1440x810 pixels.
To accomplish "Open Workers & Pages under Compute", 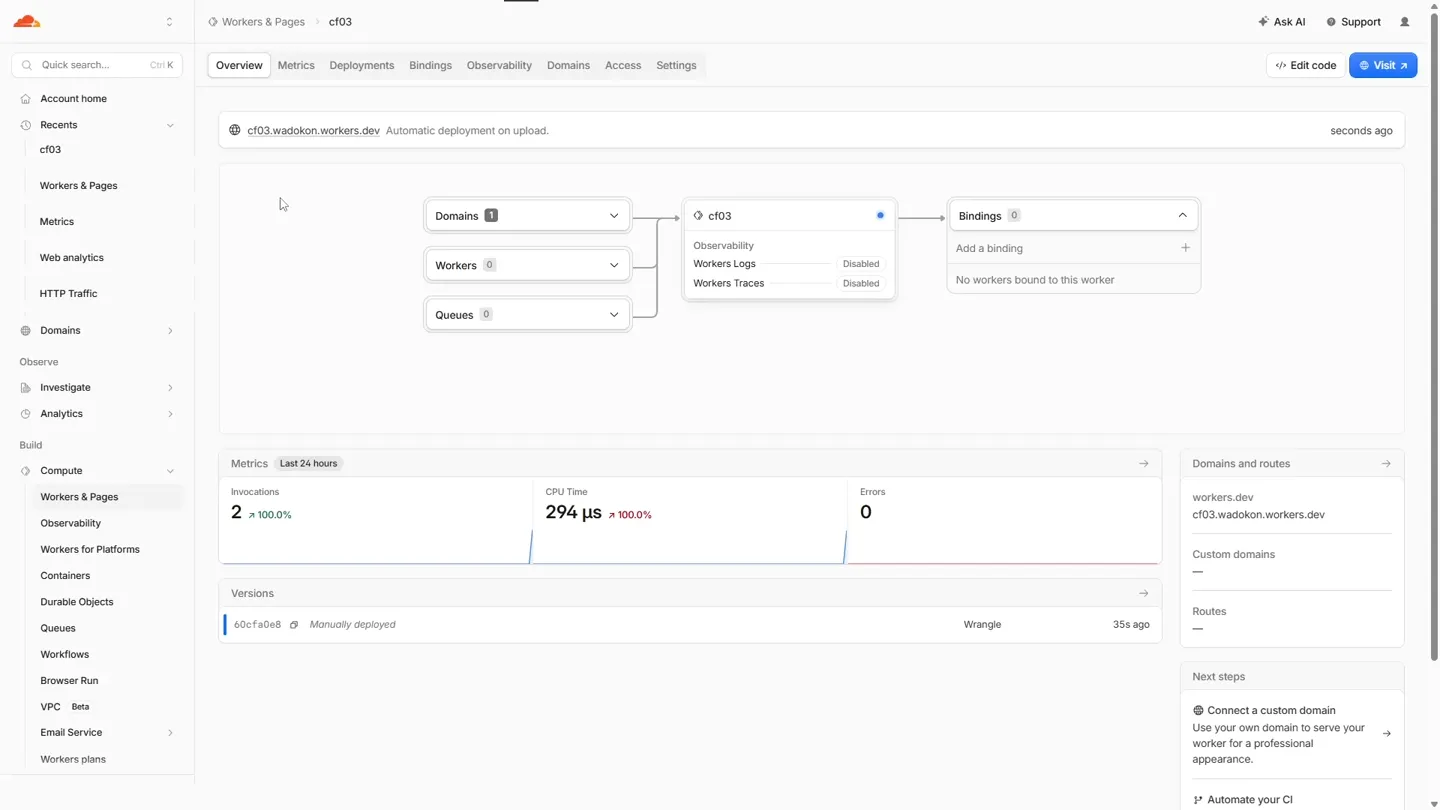I will click(79, 497).
